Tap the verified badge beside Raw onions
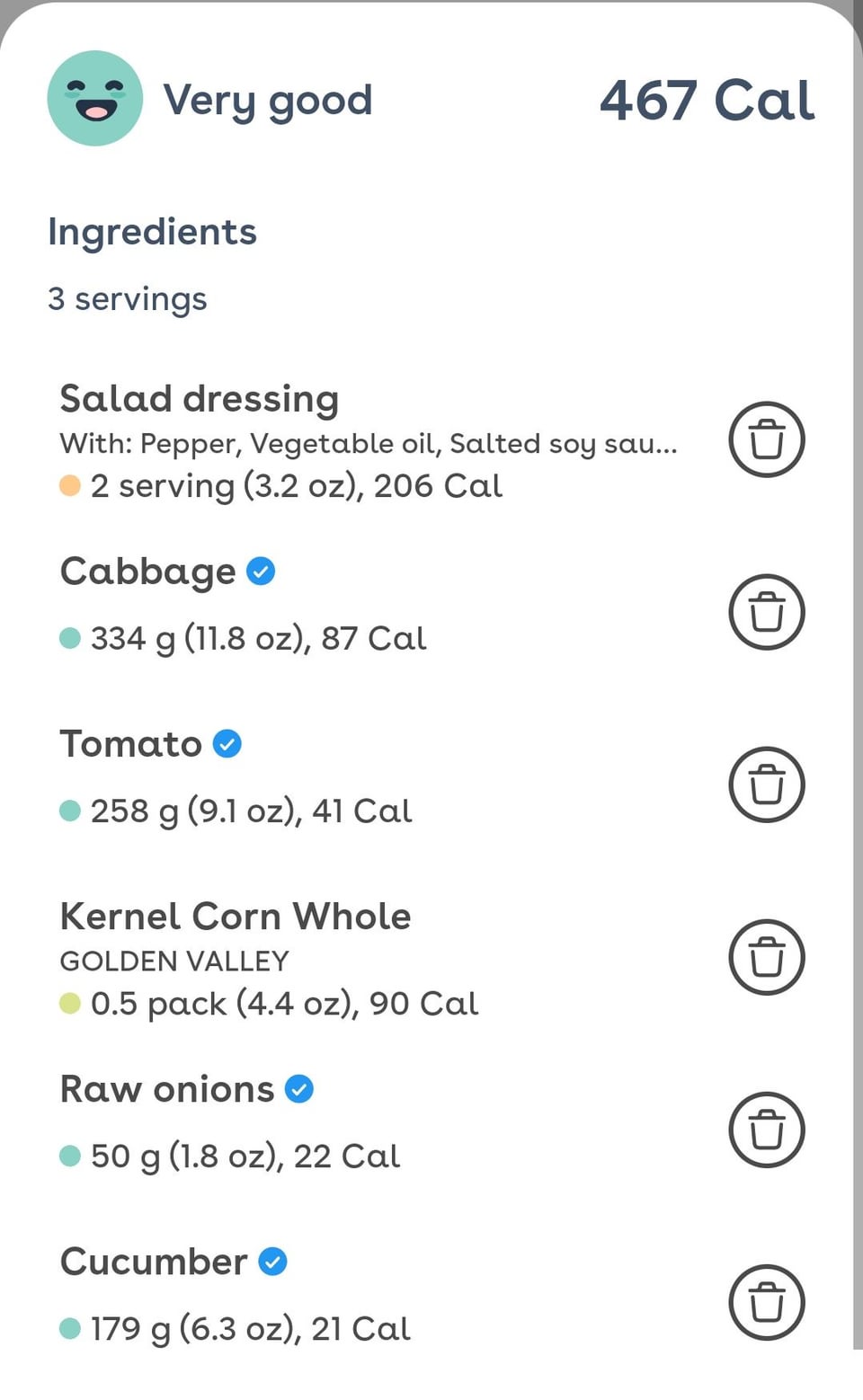 [x=299, y=1089]
